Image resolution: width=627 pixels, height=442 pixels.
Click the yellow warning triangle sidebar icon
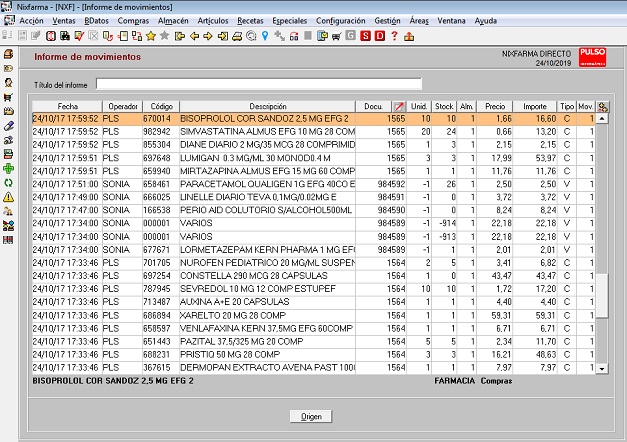8,197
